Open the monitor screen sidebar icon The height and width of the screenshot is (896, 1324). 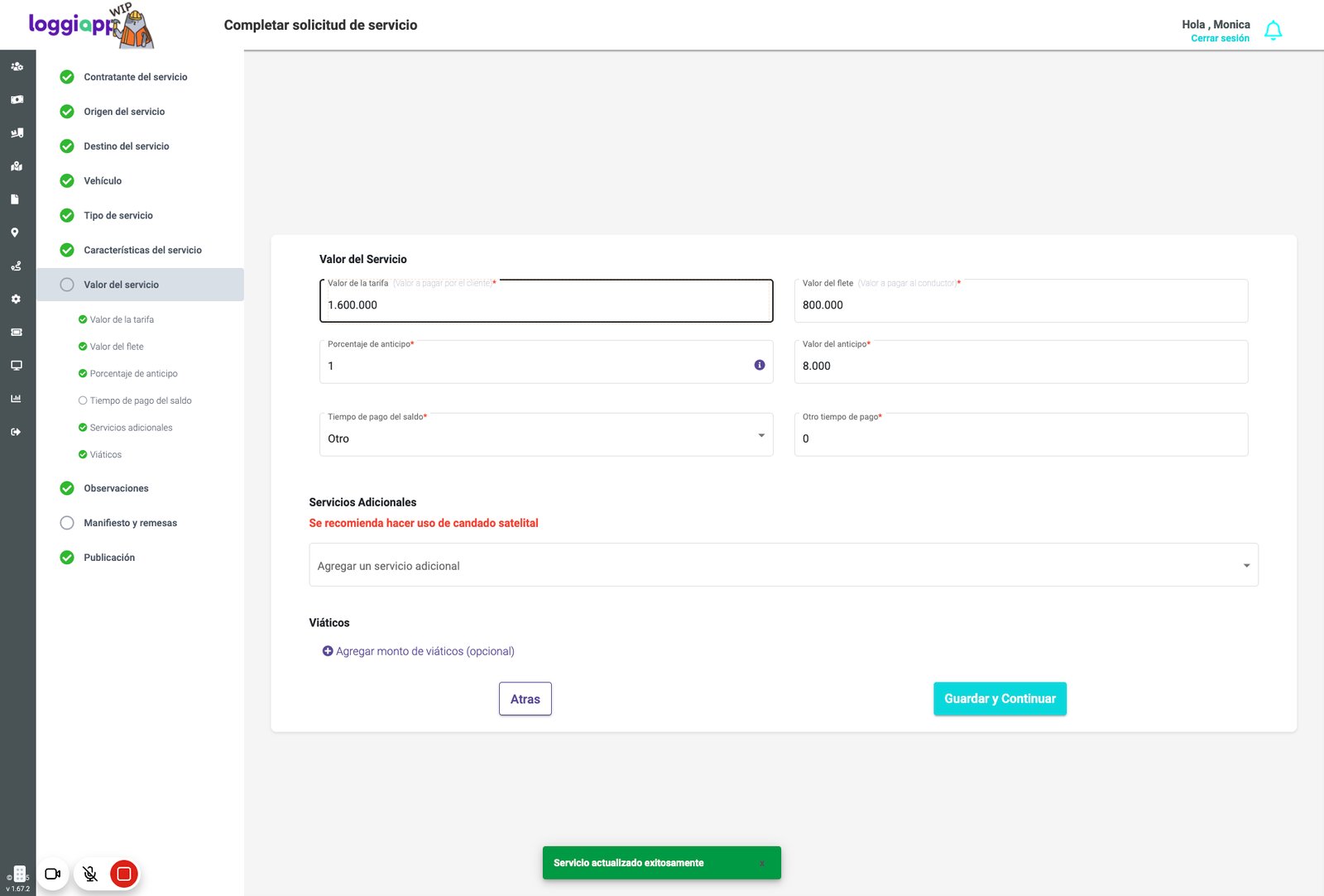(16, 365)
